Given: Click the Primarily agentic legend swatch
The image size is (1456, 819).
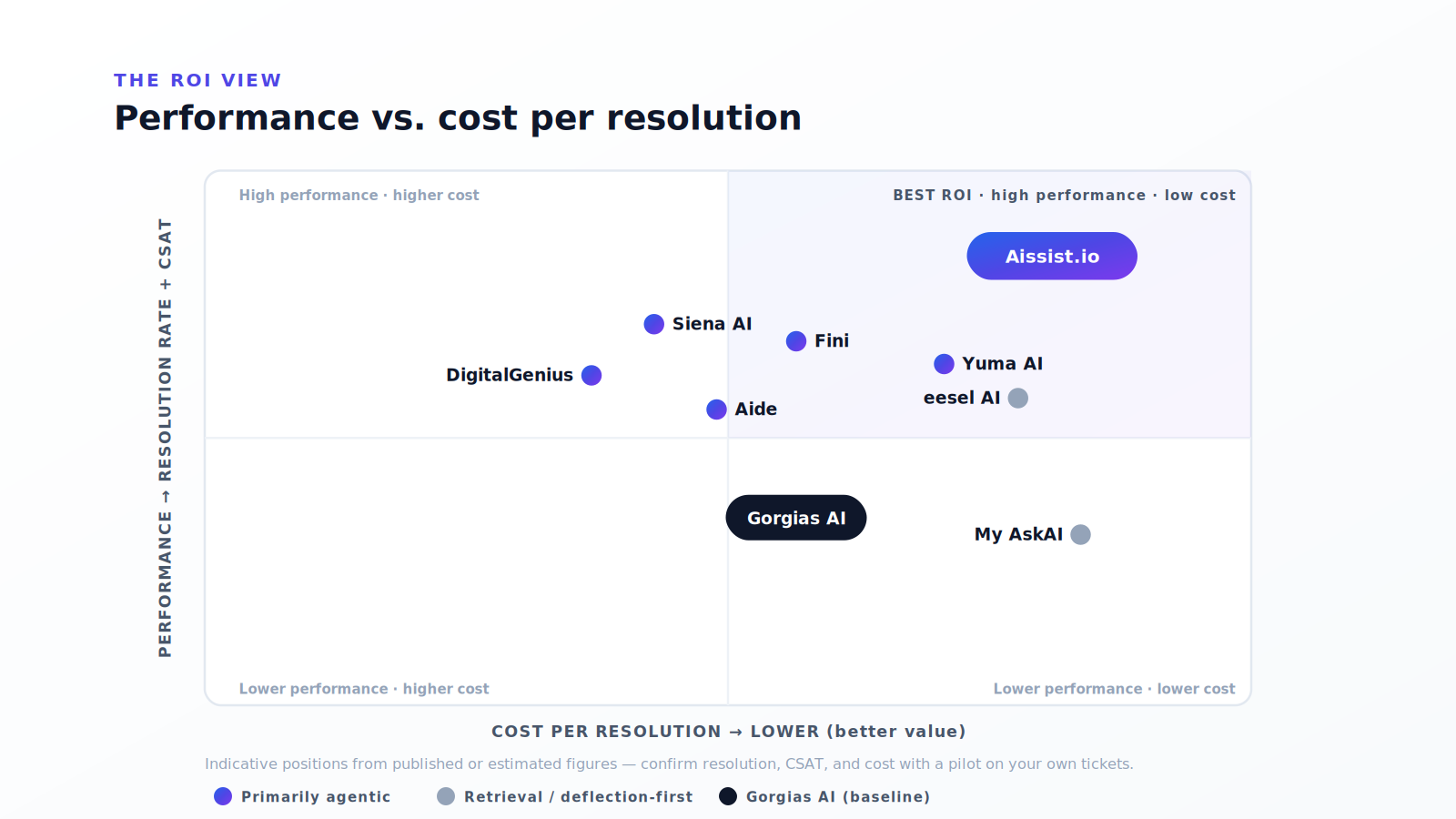Looking at the screenshot, I should pos(223,796).
